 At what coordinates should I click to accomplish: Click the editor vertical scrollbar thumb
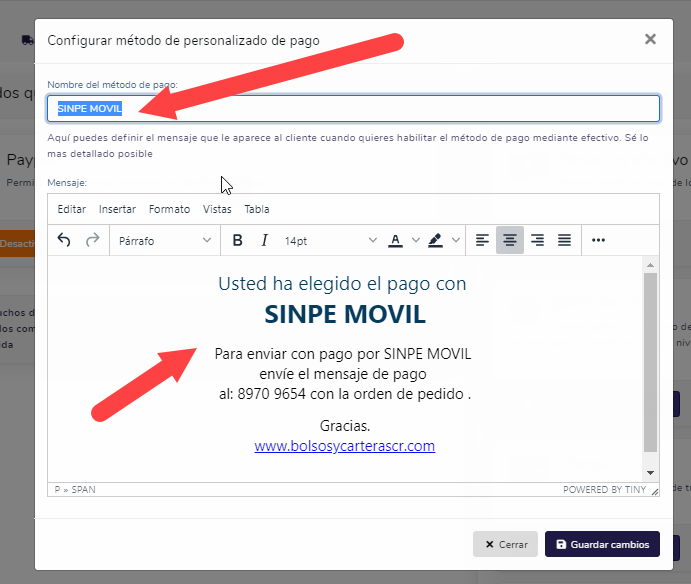coord(650,362)
